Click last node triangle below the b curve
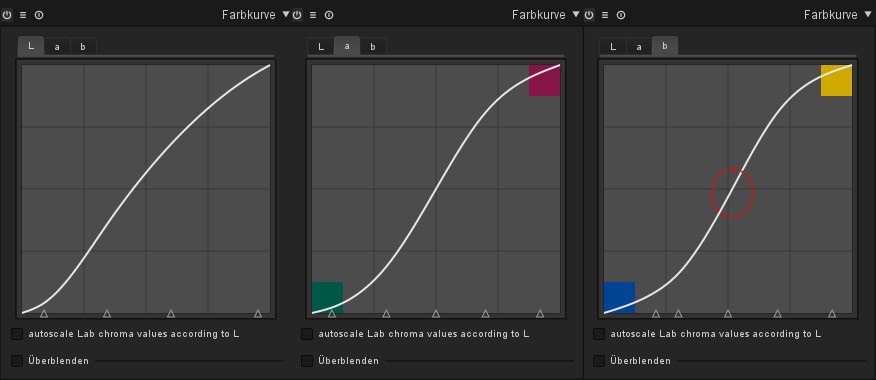The image size is (876, 380). (832, 314)
